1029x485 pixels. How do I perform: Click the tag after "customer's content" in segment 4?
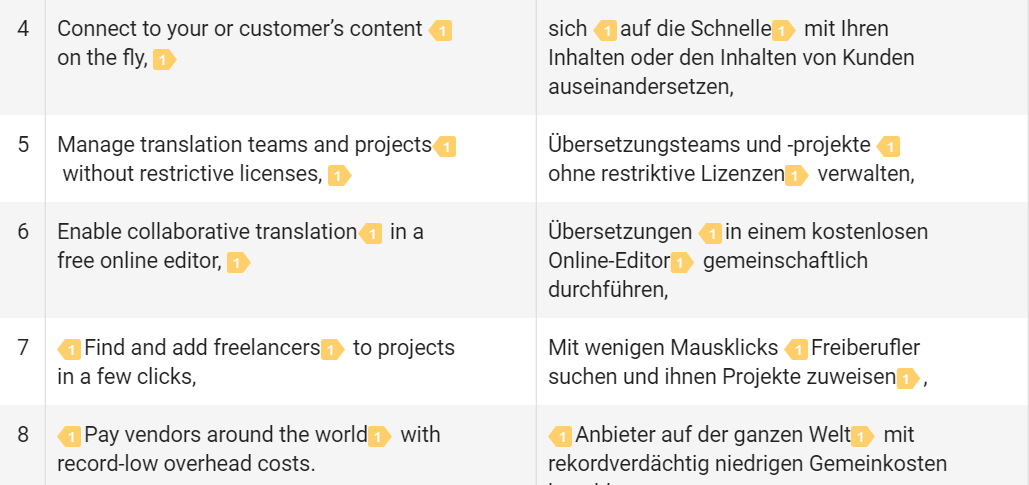(x=440, y=30)
